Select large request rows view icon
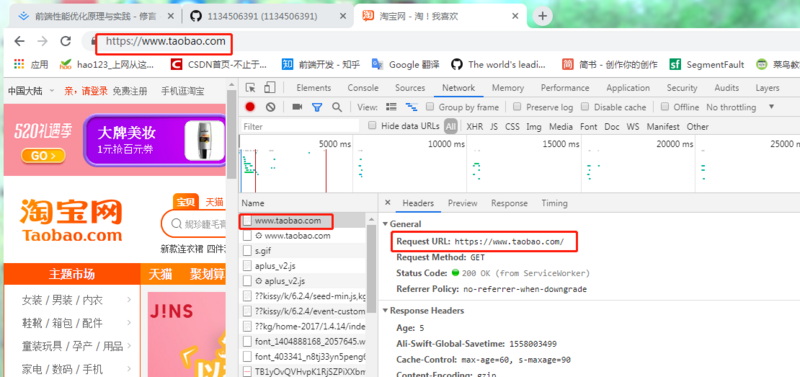This screenshot has height=377, width=800. (391, 107)
